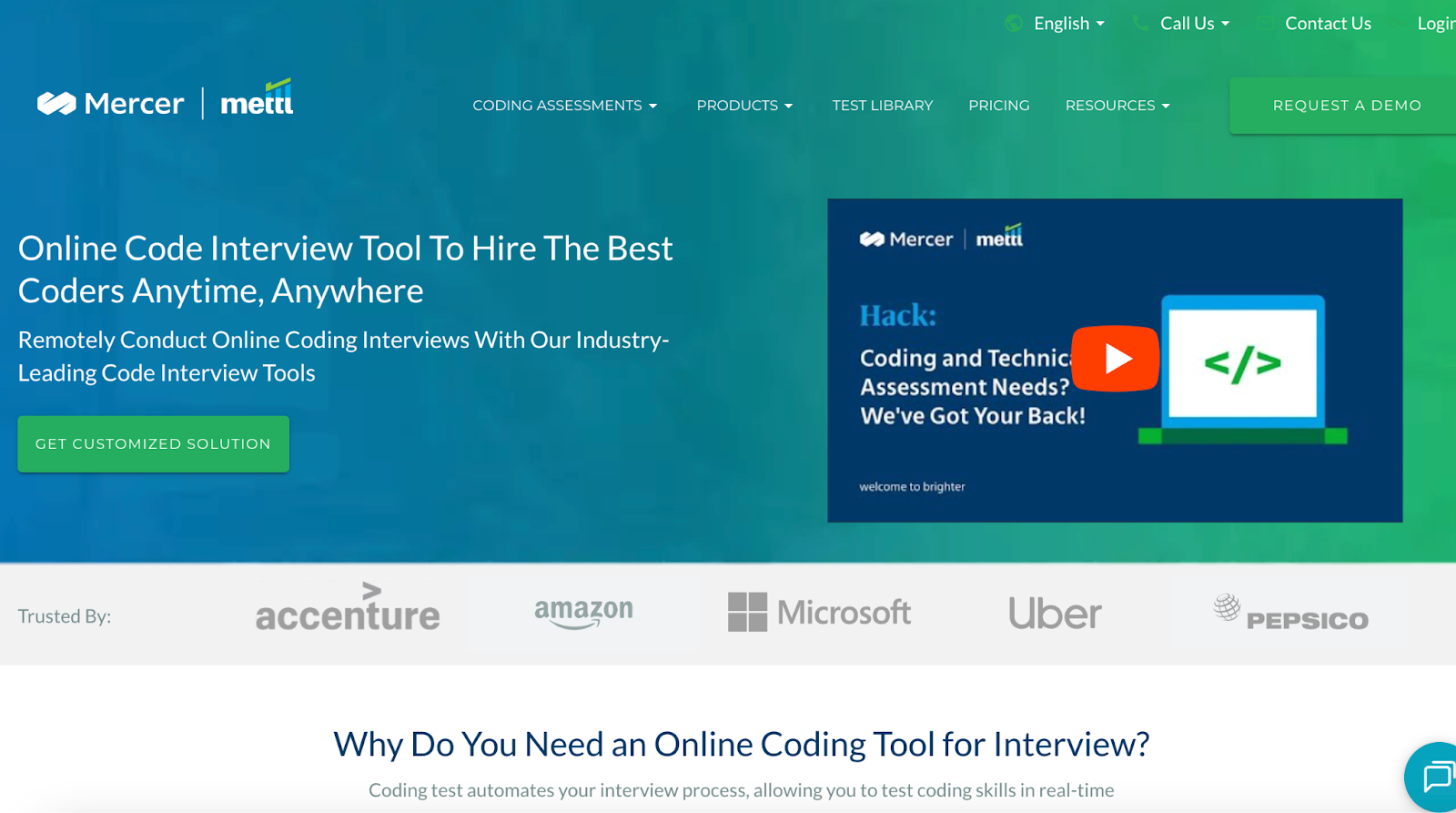
Task: Expand the Coding Assessments menu
Action: [x=565, y=106]
